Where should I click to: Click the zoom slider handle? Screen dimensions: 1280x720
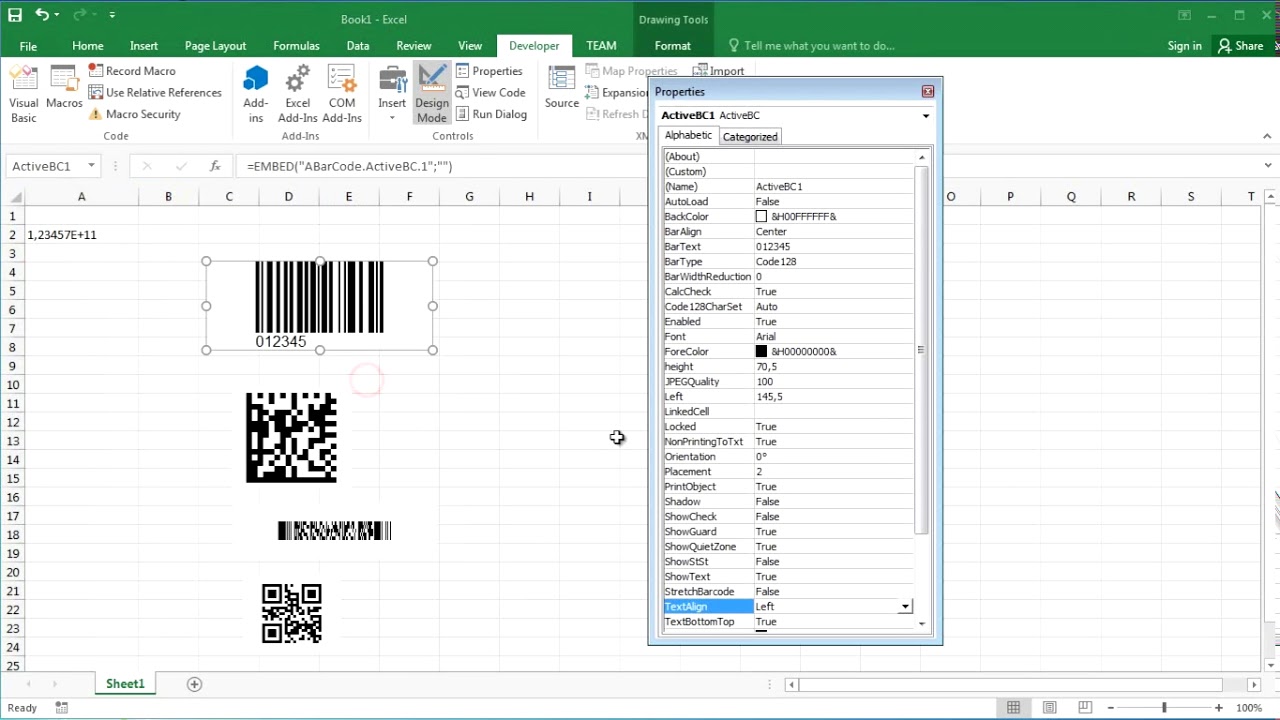click(1163, 708)
